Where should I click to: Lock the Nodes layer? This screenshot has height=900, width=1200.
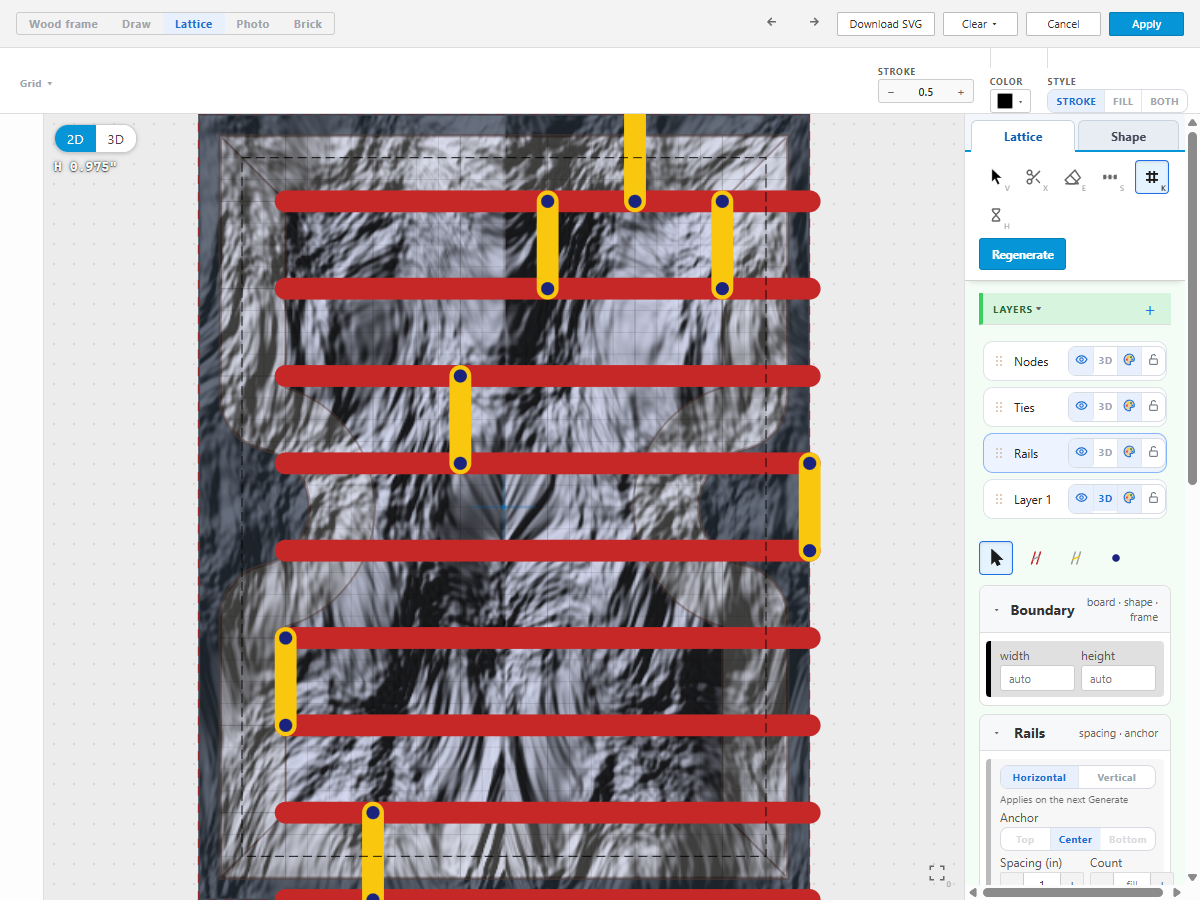coord(1153,361)
